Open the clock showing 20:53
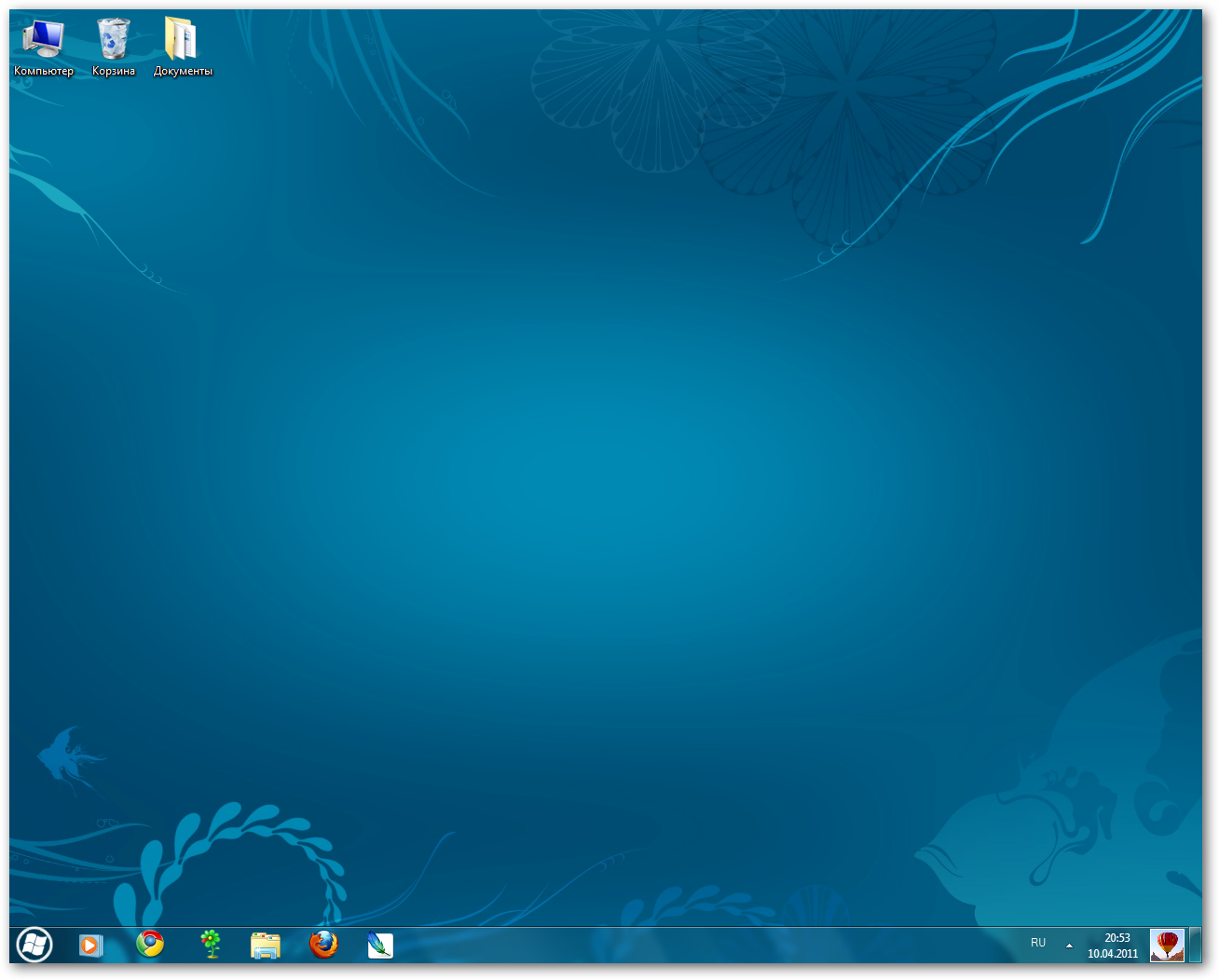Viewport: 1219px width, 980px height. [x=1116, y=938]
